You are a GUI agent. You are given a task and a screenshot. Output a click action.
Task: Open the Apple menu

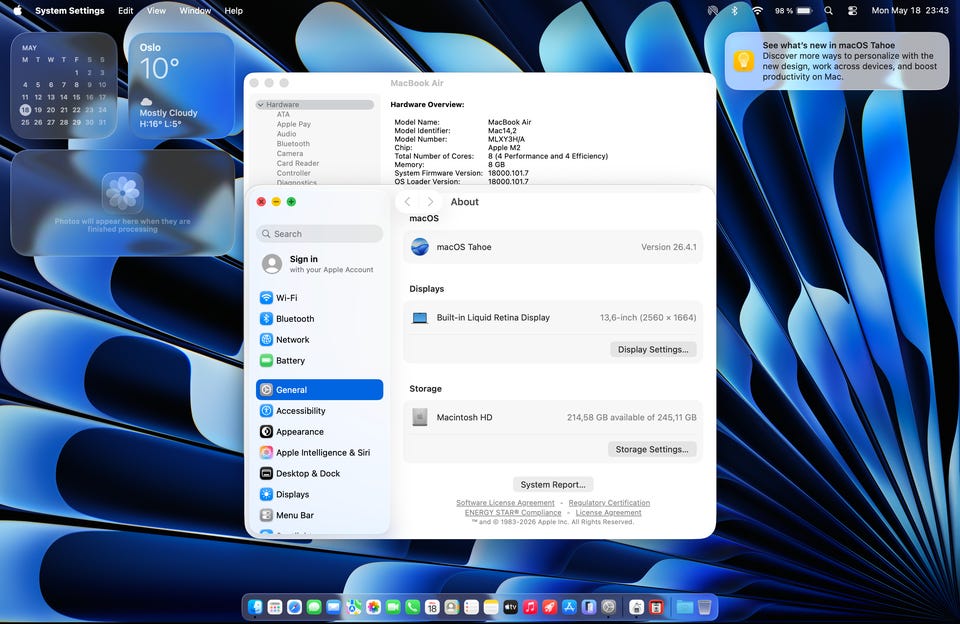[x=17, y=10]
